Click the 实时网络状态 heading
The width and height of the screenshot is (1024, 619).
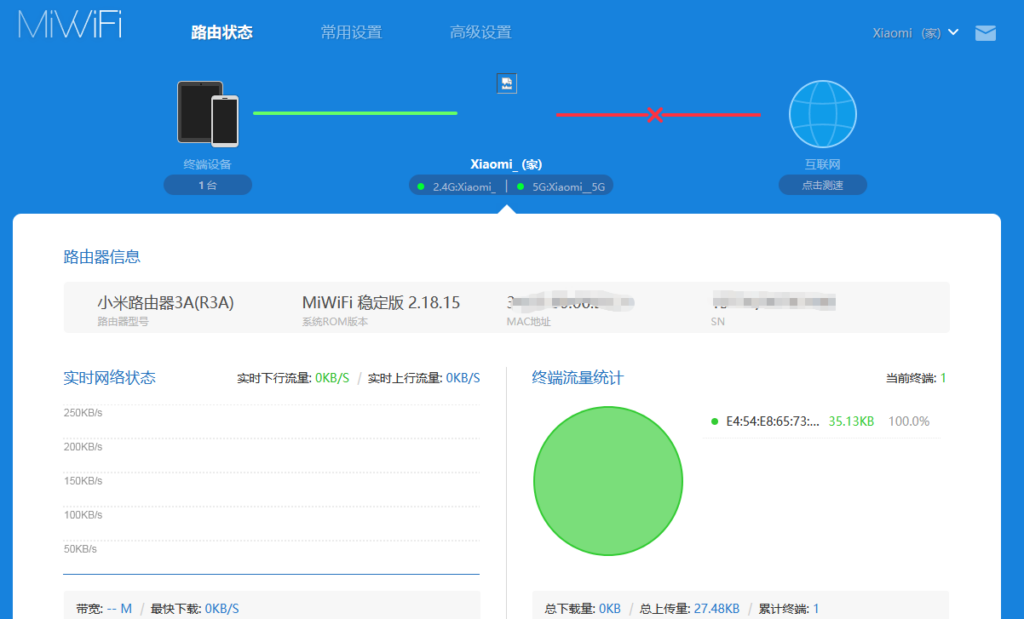click(x=109, y=377)
